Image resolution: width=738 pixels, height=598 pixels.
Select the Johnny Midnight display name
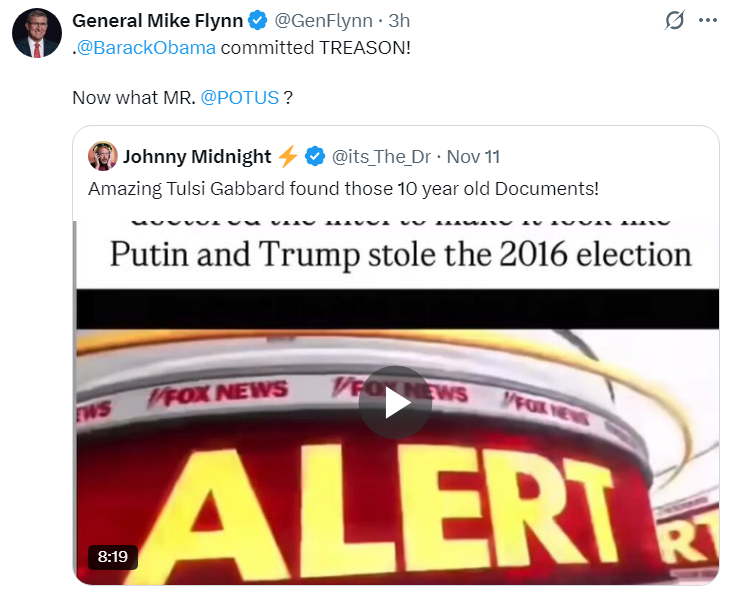(x=197, y=156)
